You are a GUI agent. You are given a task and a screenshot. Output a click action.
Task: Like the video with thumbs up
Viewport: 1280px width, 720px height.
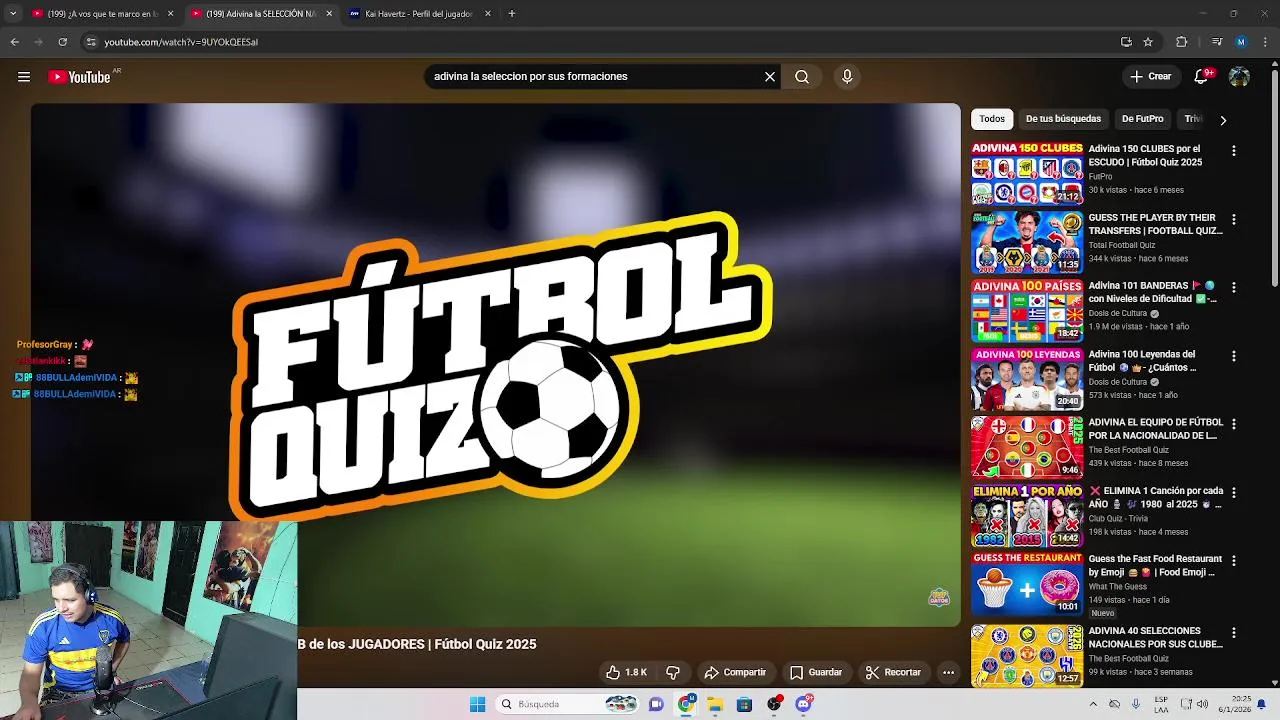point(626,672)
